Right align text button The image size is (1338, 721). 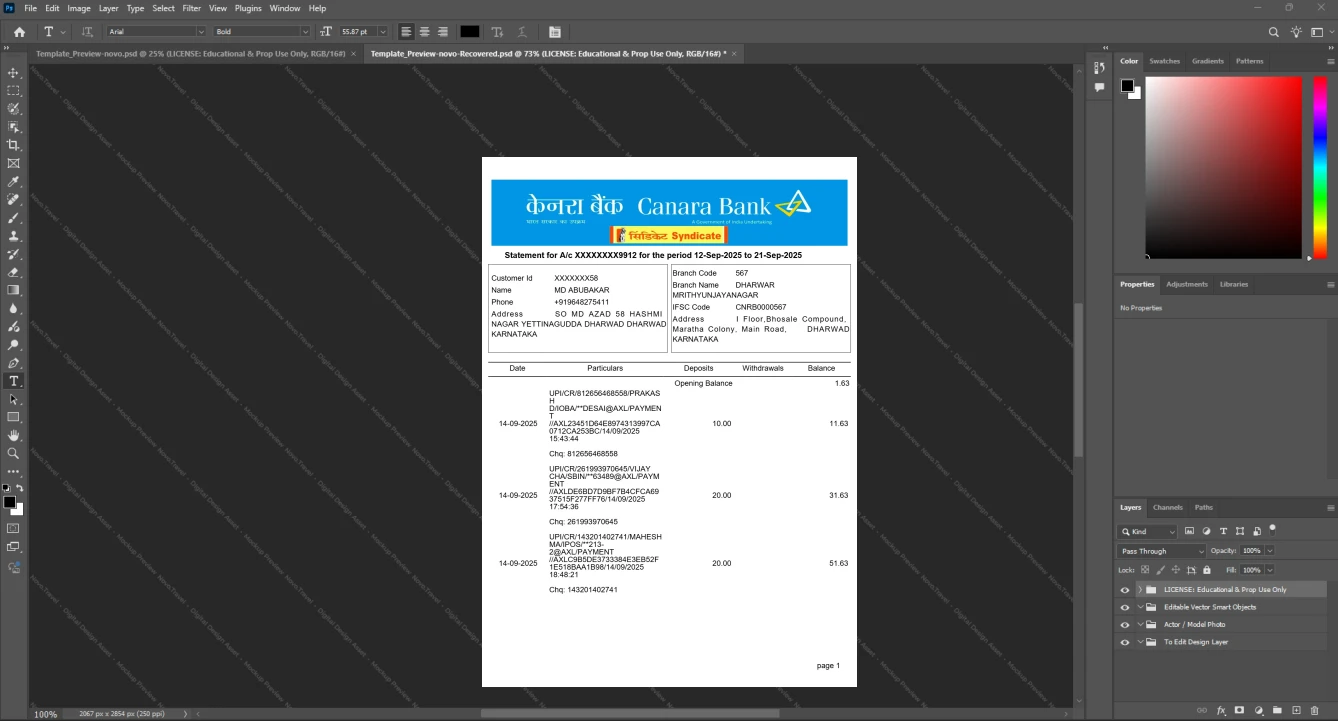tap(442, 32)
